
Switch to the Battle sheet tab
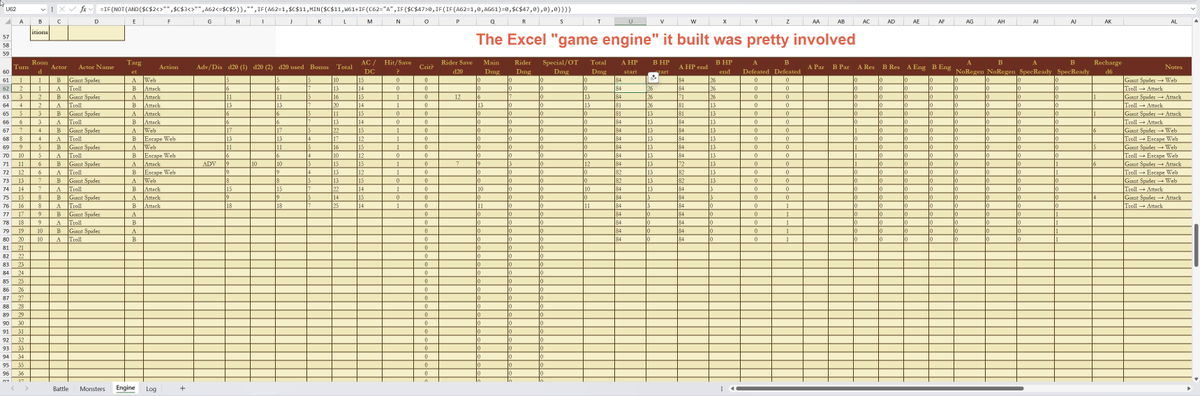point(60,388)
